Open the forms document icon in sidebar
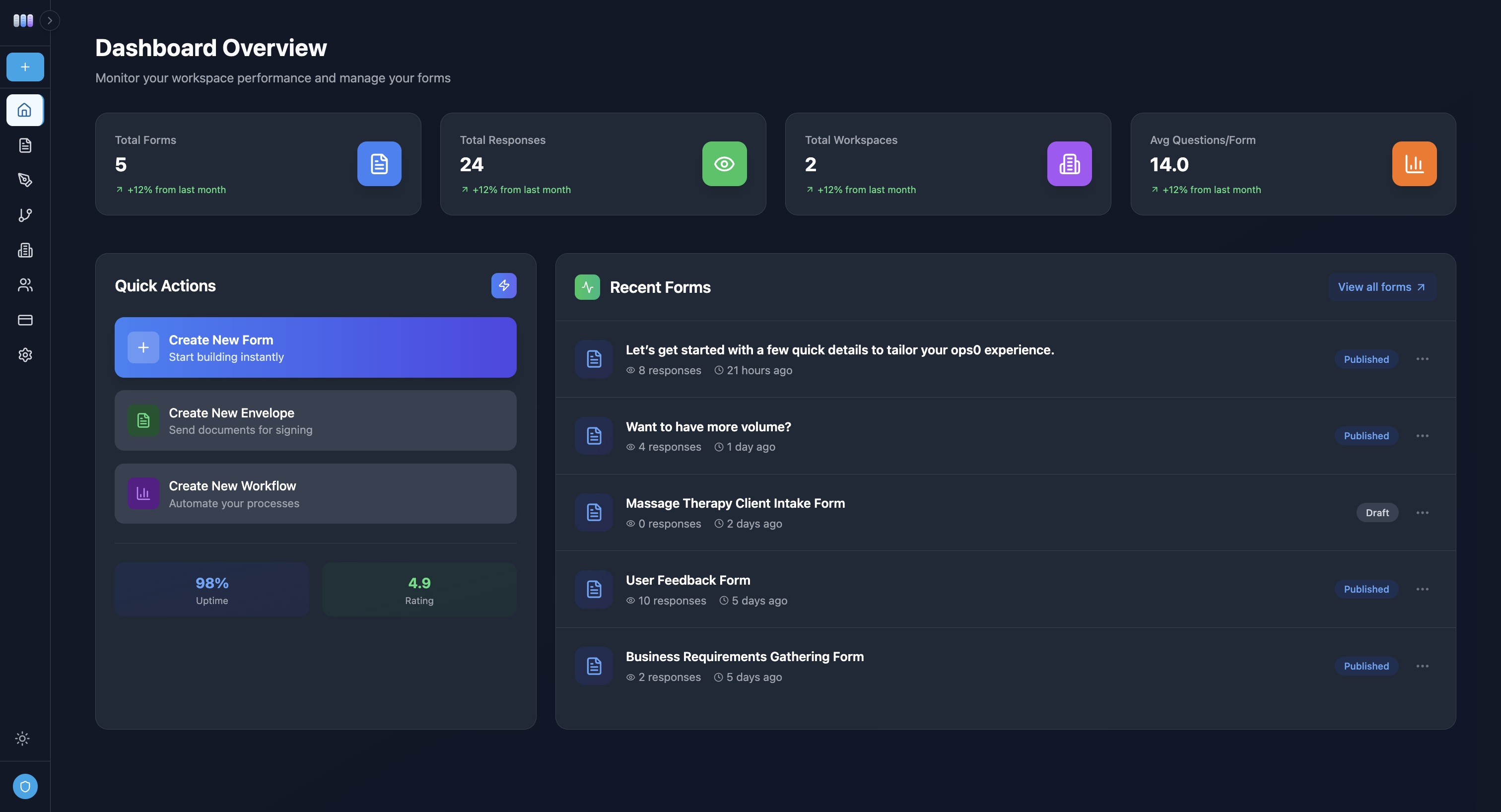 [25, 145]
